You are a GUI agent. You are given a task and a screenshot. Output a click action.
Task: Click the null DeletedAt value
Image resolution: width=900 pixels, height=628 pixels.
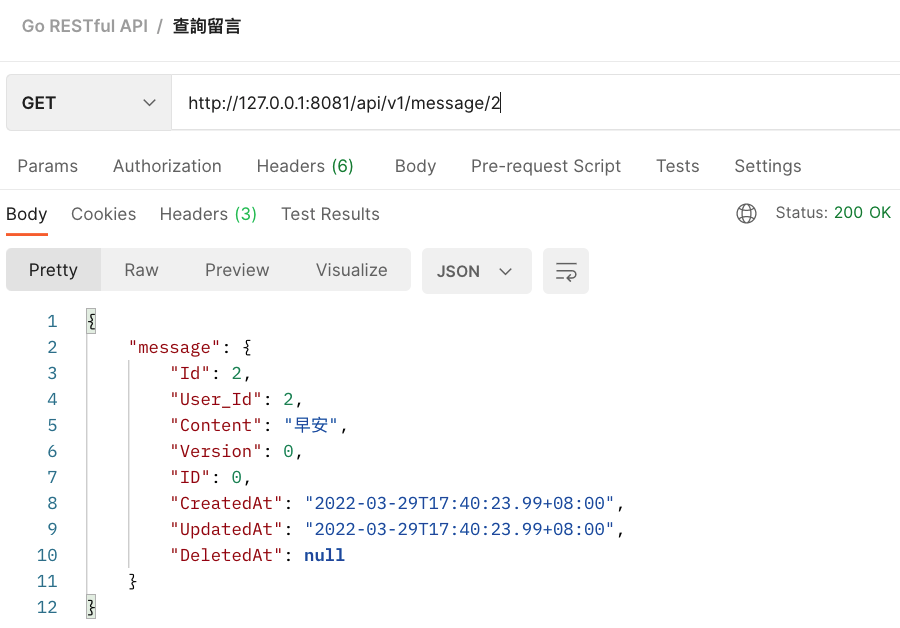(324, 555)
